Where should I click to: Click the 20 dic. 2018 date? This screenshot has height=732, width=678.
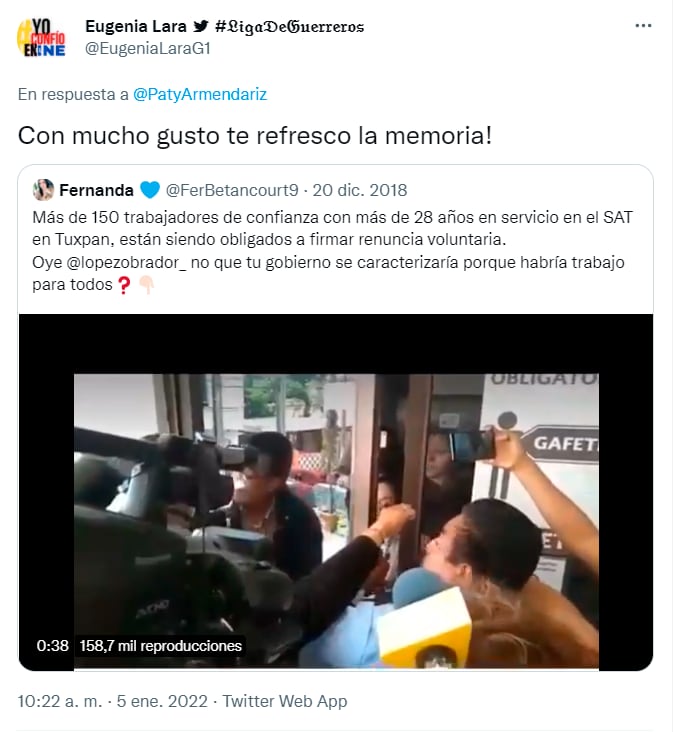(360, 190)
